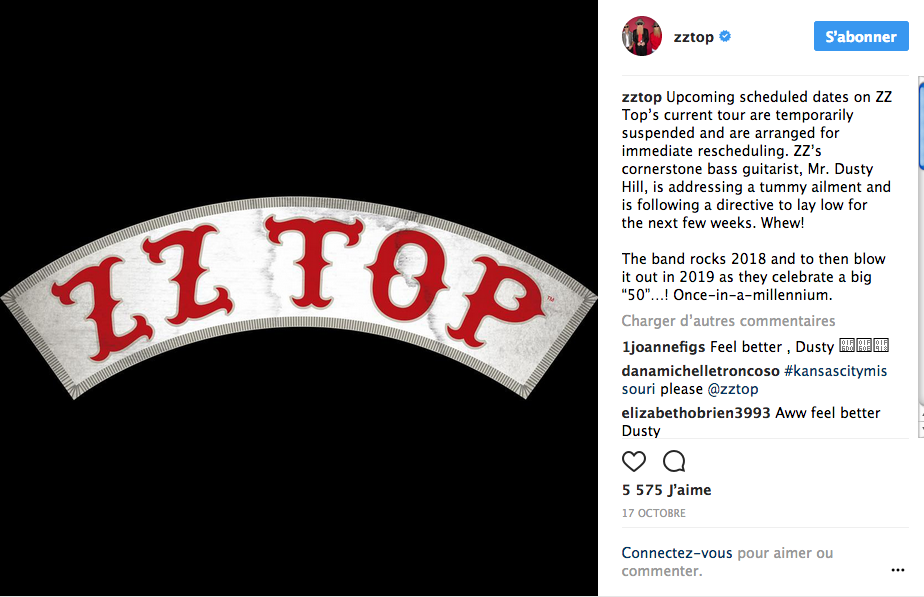The width and height of the screenshot is (924, 597).
Task: Click zztop username in the caption
Action: pyautogui.click(x=641, y=97)
